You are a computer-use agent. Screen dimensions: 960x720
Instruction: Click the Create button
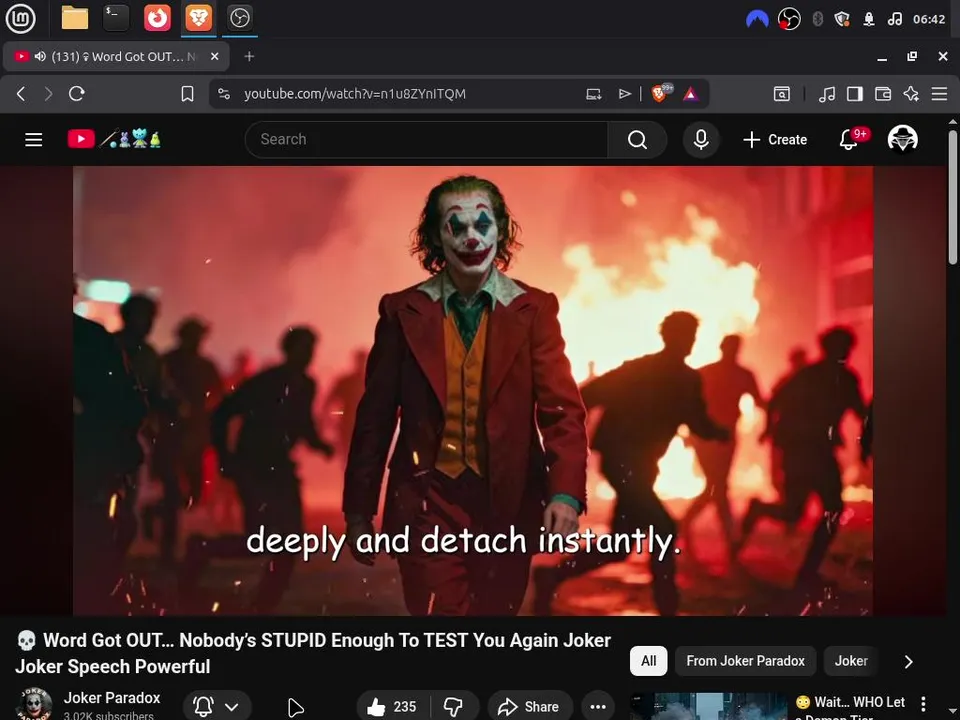click(775, 140)
